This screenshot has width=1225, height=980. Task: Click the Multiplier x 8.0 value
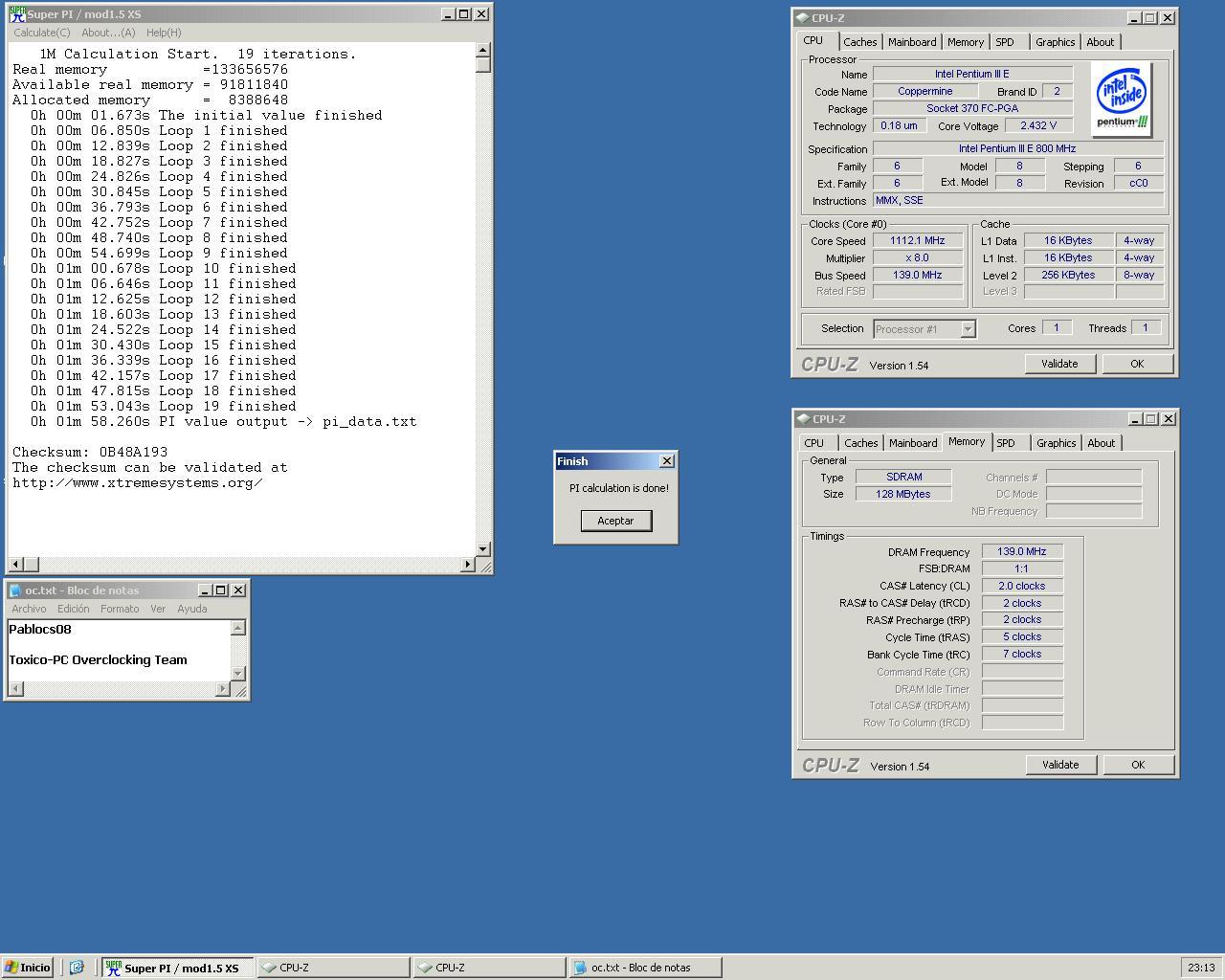[x=917, y=258]
